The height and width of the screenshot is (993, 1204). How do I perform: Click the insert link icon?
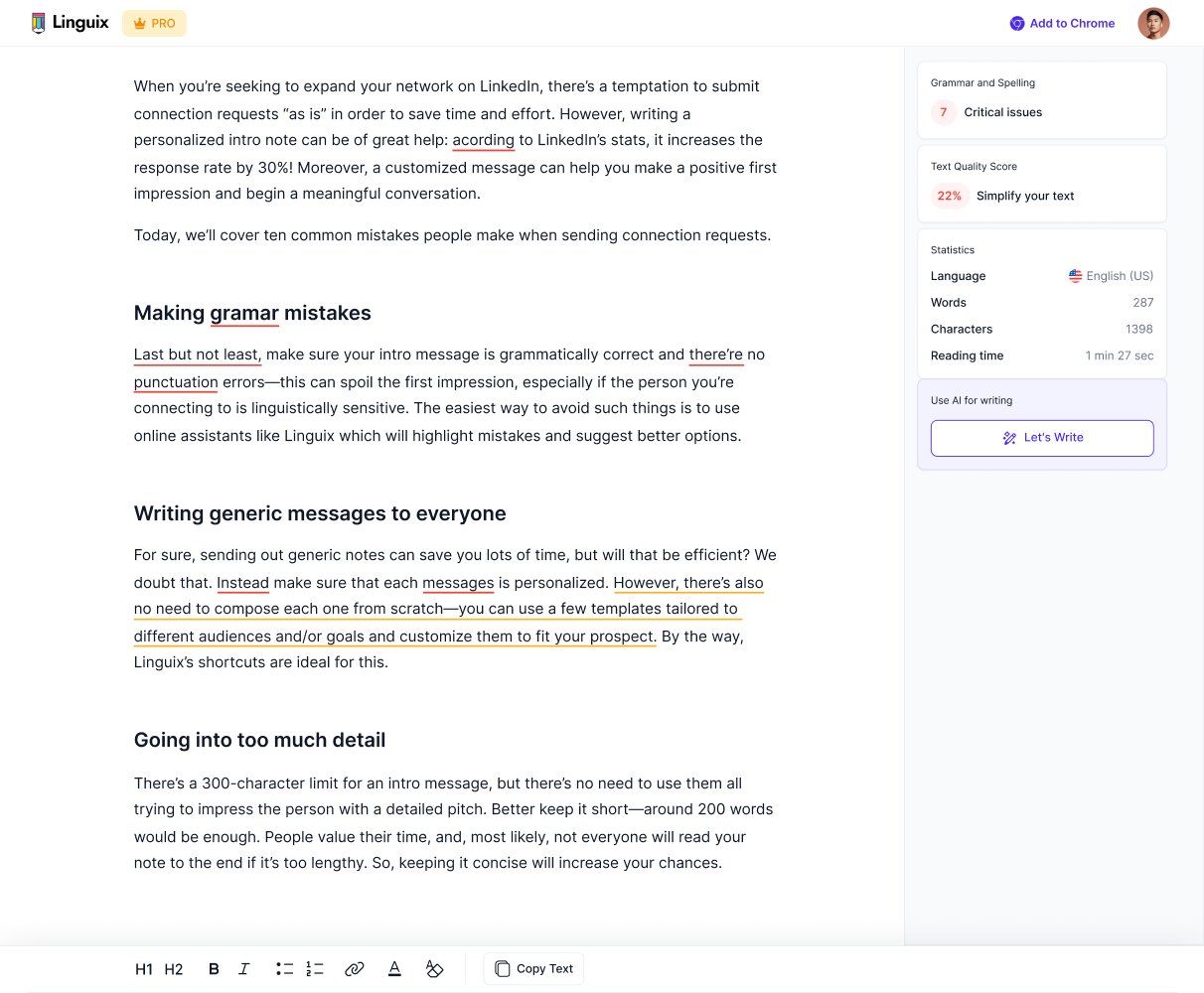[x=355, y=968]
